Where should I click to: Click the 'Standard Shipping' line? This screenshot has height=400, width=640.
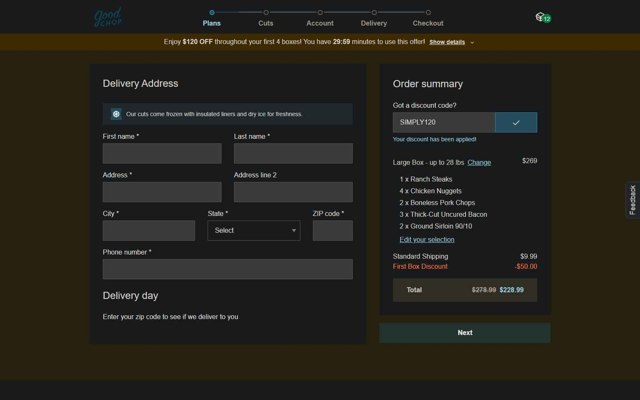click(420, 256)
